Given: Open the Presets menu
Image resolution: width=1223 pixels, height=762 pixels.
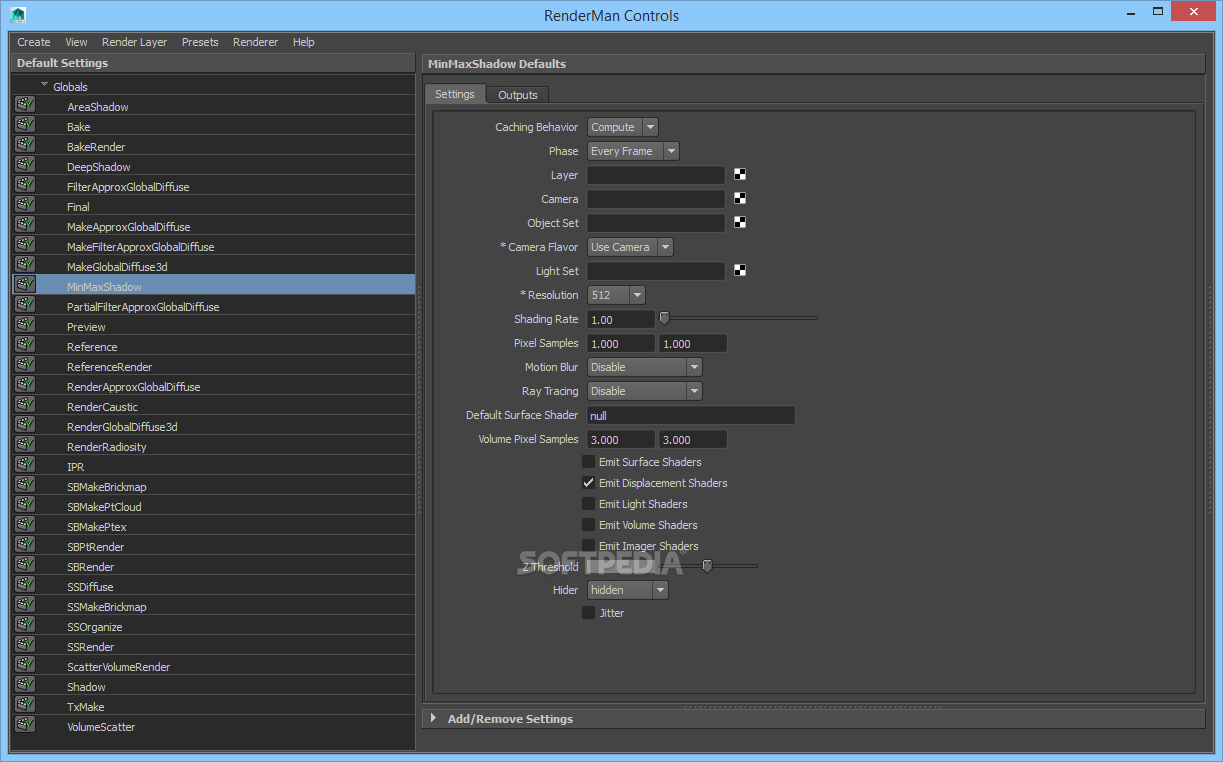Looking at the screenshot, I should (x=200, y=42).
